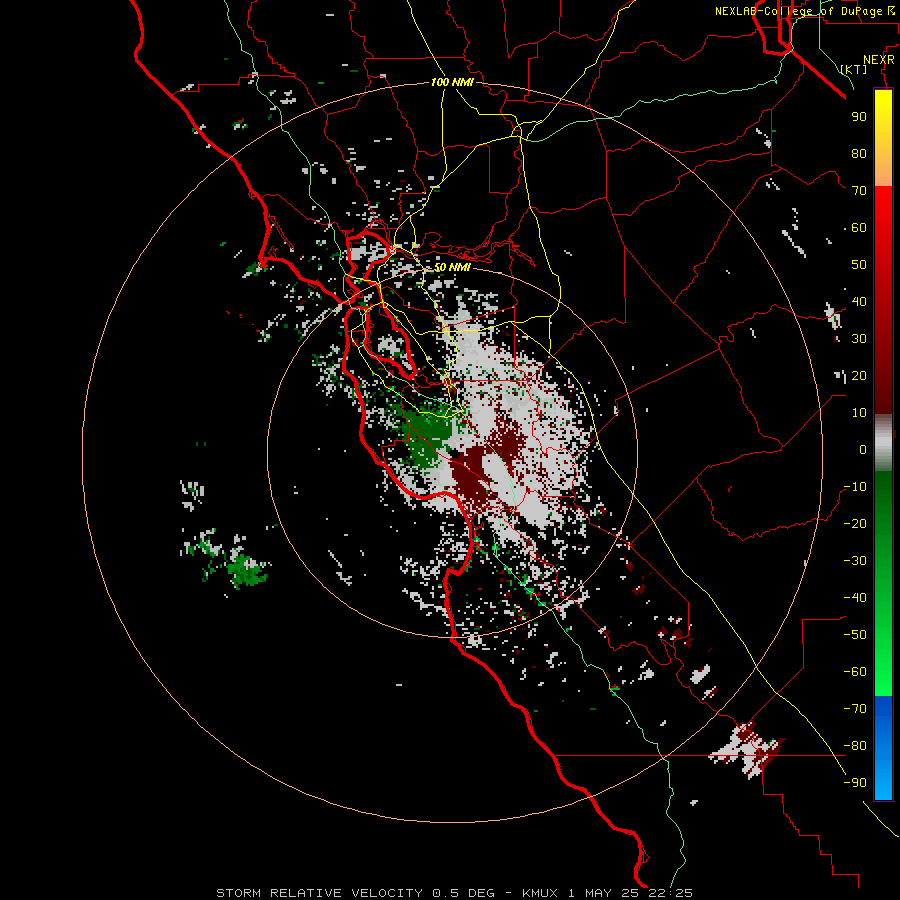Click the -70 value on the velocity scale

[855, 709]
